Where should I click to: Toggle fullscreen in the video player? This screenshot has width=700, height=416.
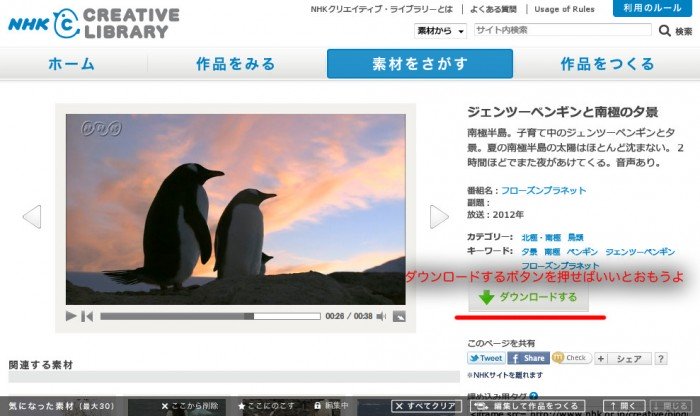[399, 316]
